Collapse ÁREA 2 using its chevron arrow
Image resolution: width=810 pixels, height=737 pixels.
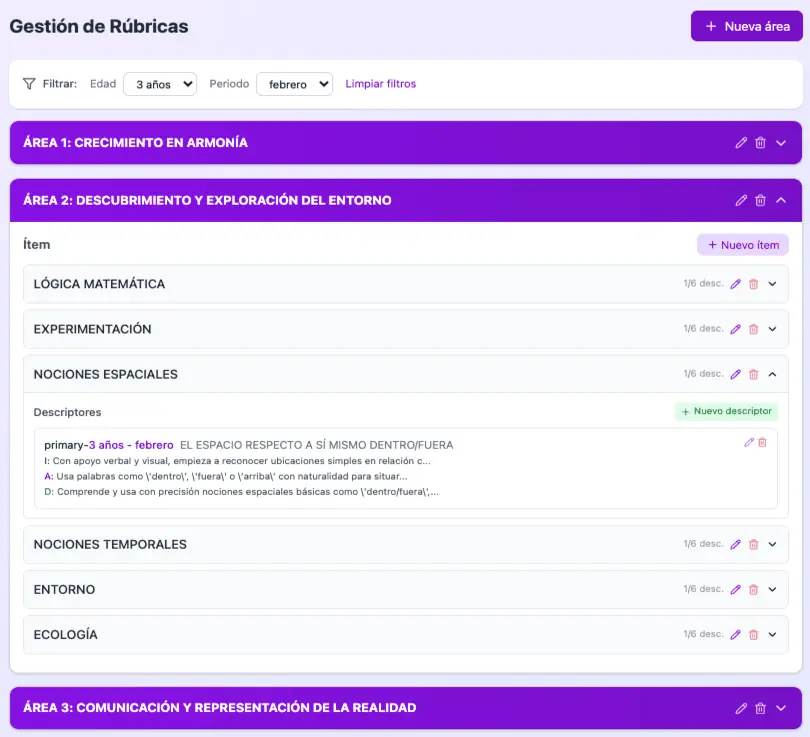click(779, 200)
